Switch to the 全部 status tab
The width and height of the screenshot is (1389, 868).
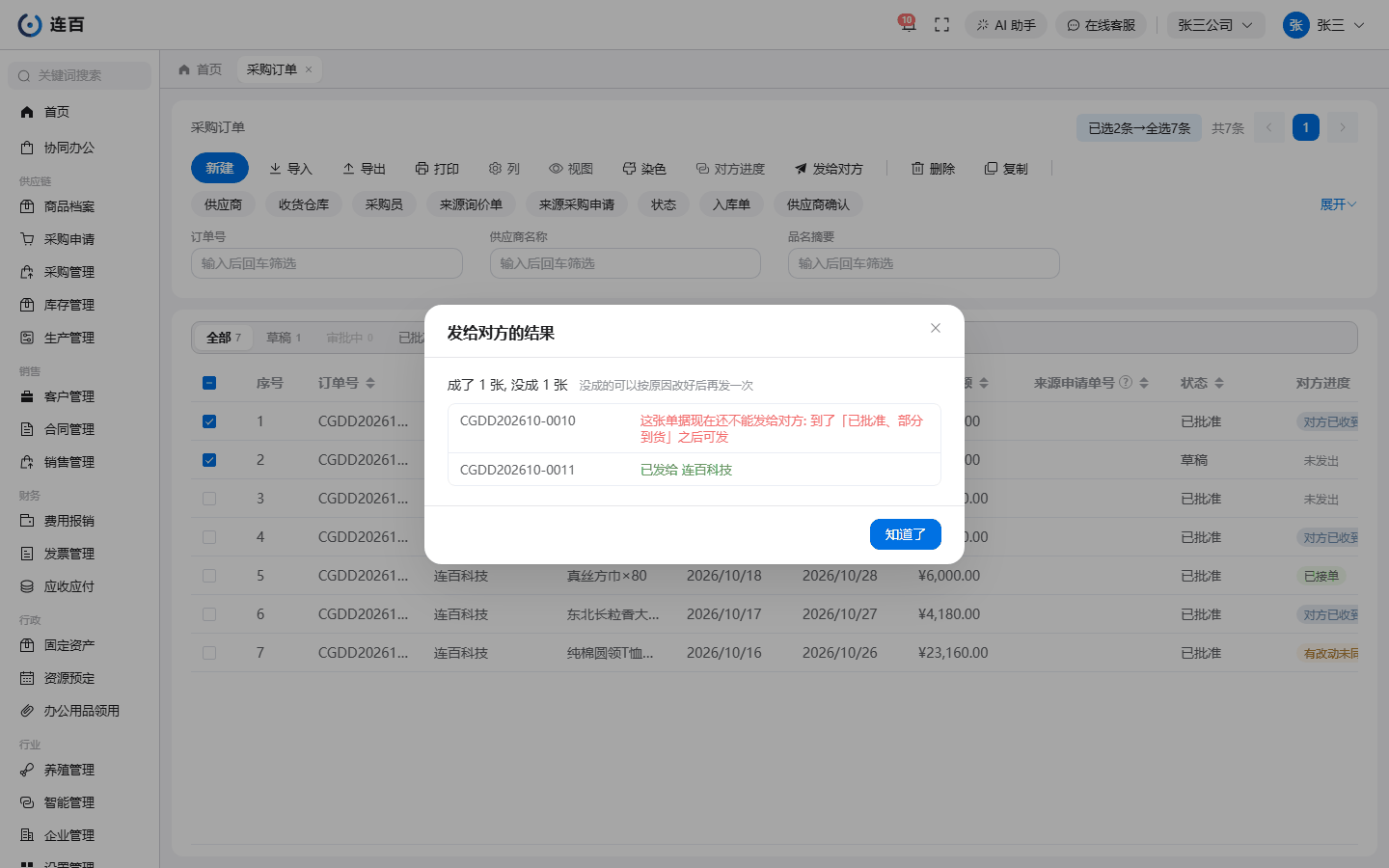click(223, 338)
